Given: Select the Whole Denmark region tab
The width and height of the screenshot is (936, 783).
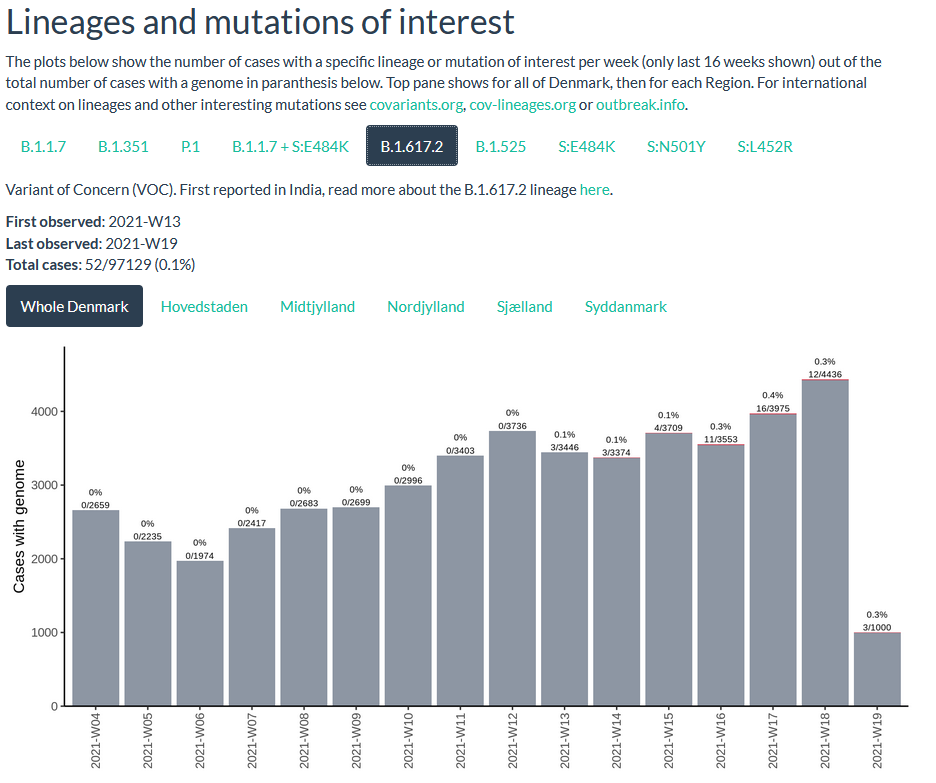Looking at the screenshot, I should [75, 307].
